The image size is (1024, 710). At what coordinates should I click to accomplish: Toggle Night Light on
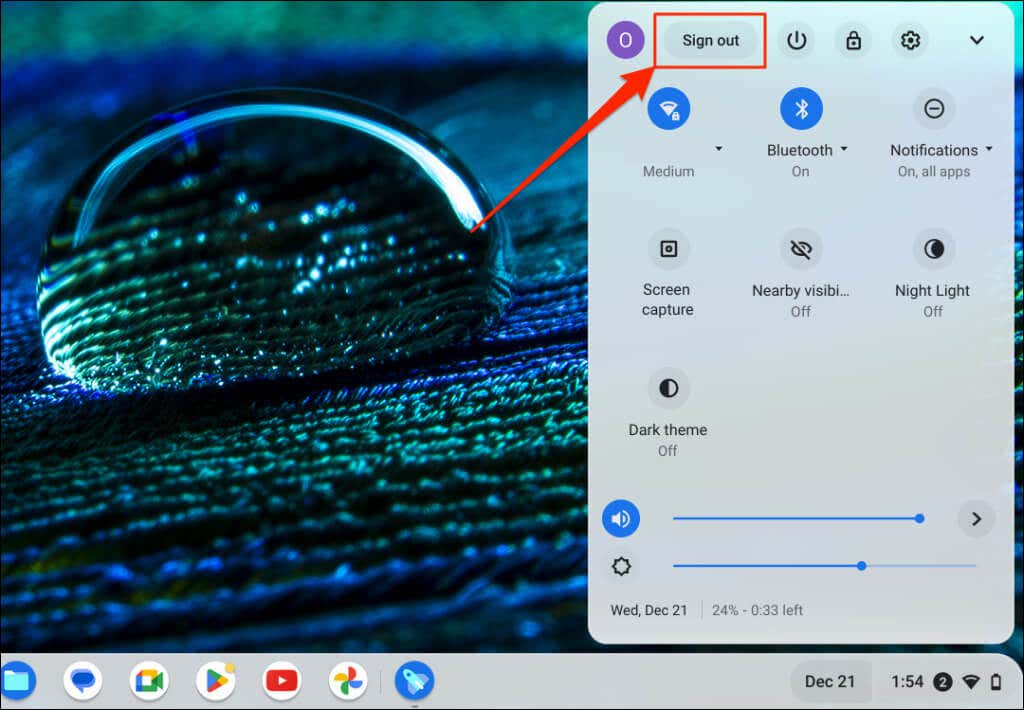point(934,249)
